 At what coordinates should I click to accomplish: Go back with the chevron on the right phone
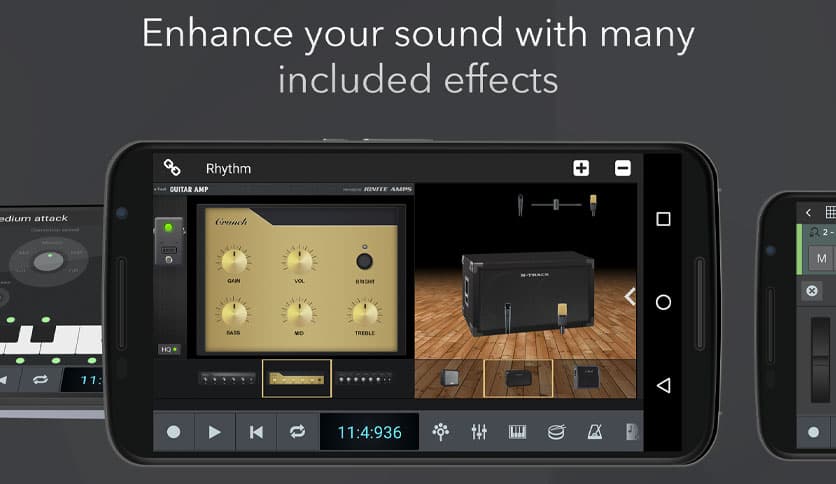pos(808,213)
